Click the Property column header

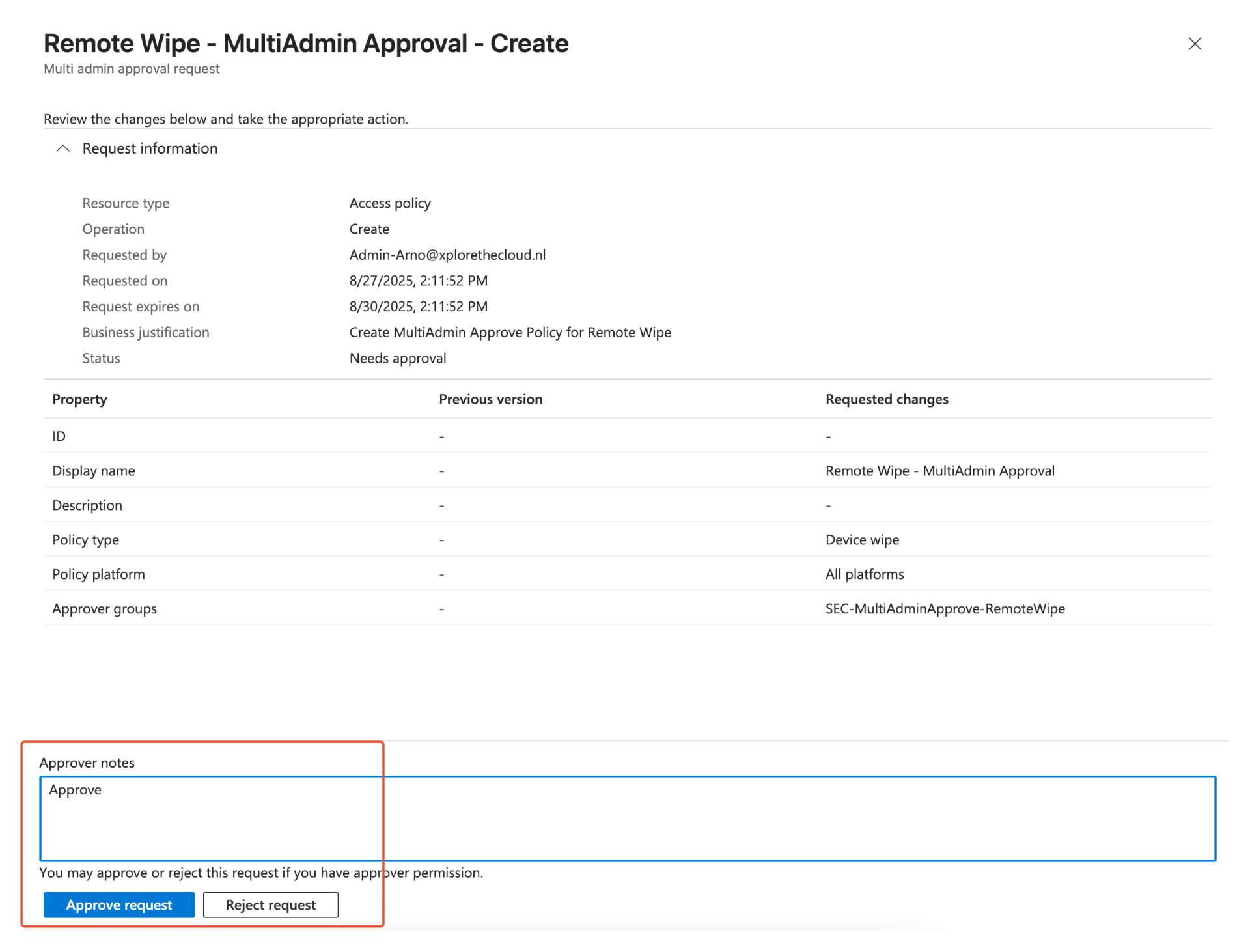[79, 399]
